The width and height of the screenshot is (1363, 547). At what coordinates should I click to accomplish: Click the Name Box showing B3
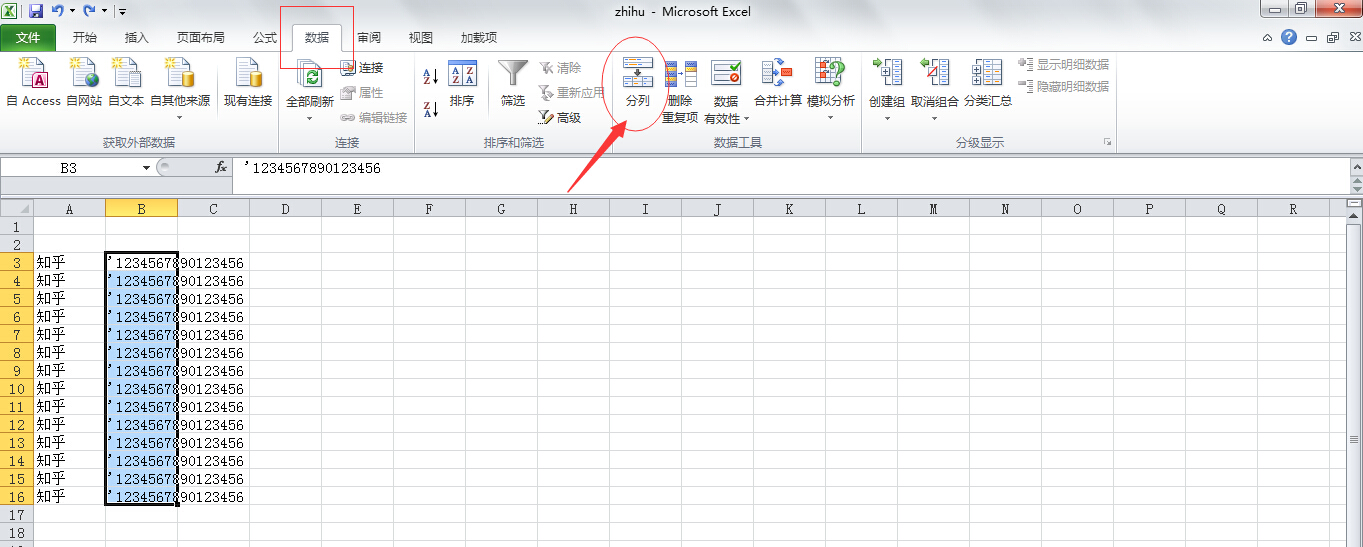69,168
